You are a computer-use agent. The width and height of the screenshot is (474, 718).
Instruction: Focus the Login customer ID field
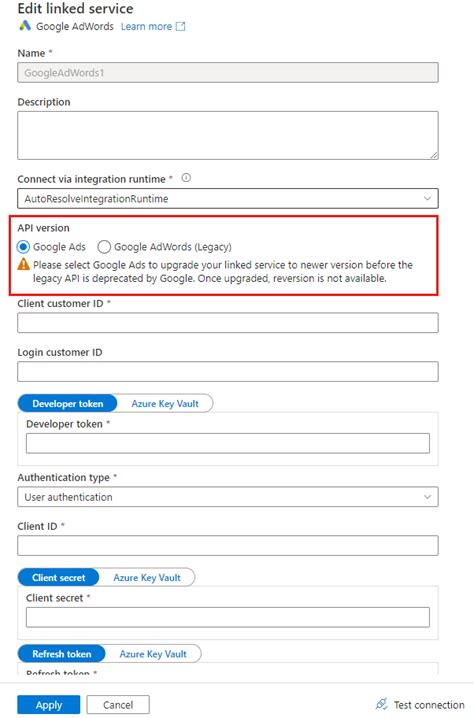(x=228, y=371)
